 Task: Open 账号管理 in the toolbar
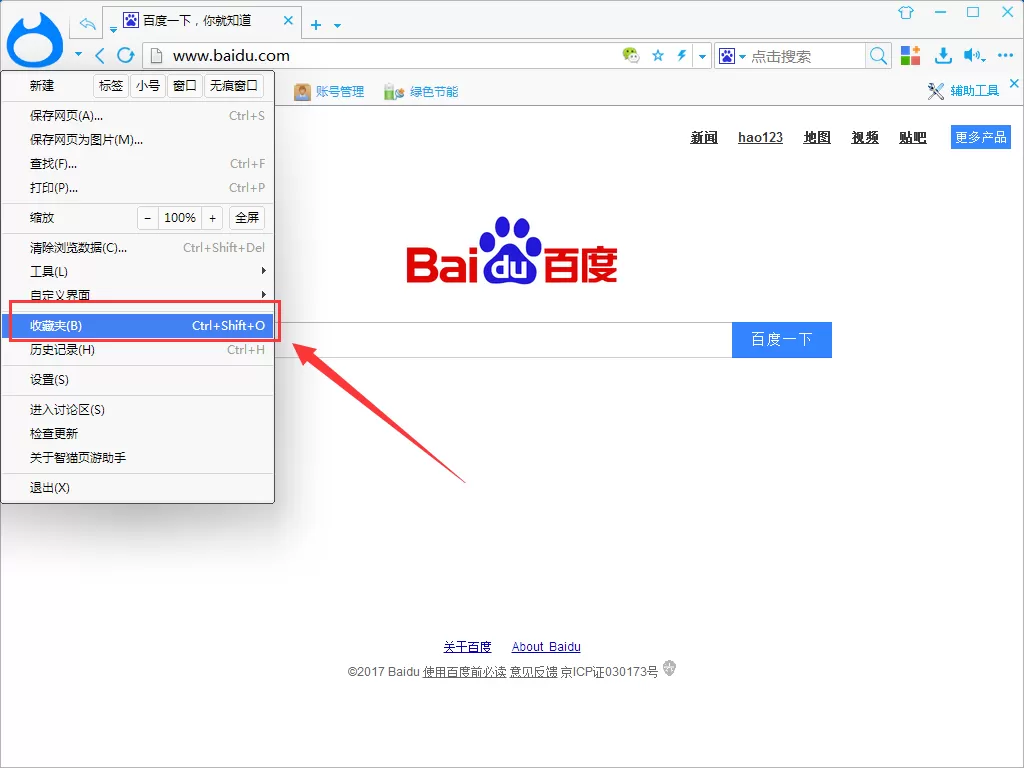(328, 91)
